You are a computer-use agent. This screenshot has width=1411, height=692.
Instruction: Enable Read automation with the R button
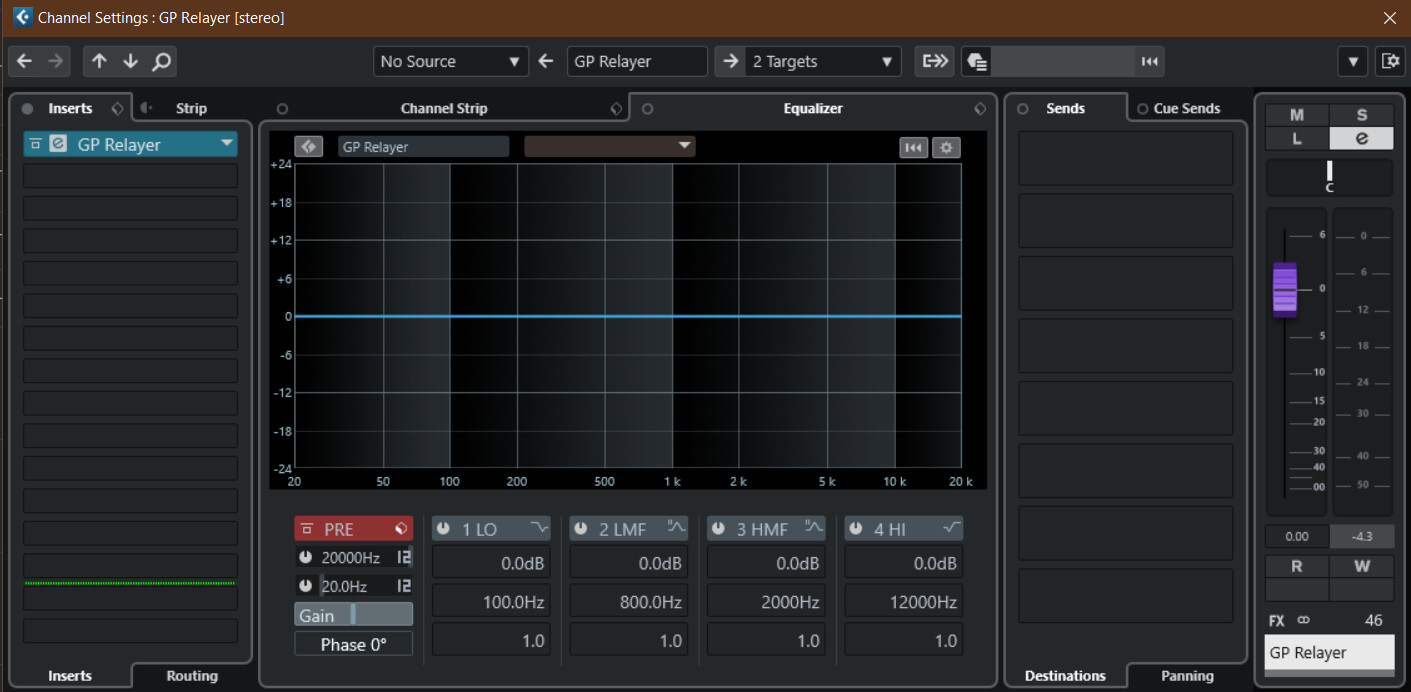(x=1297, y=566)
